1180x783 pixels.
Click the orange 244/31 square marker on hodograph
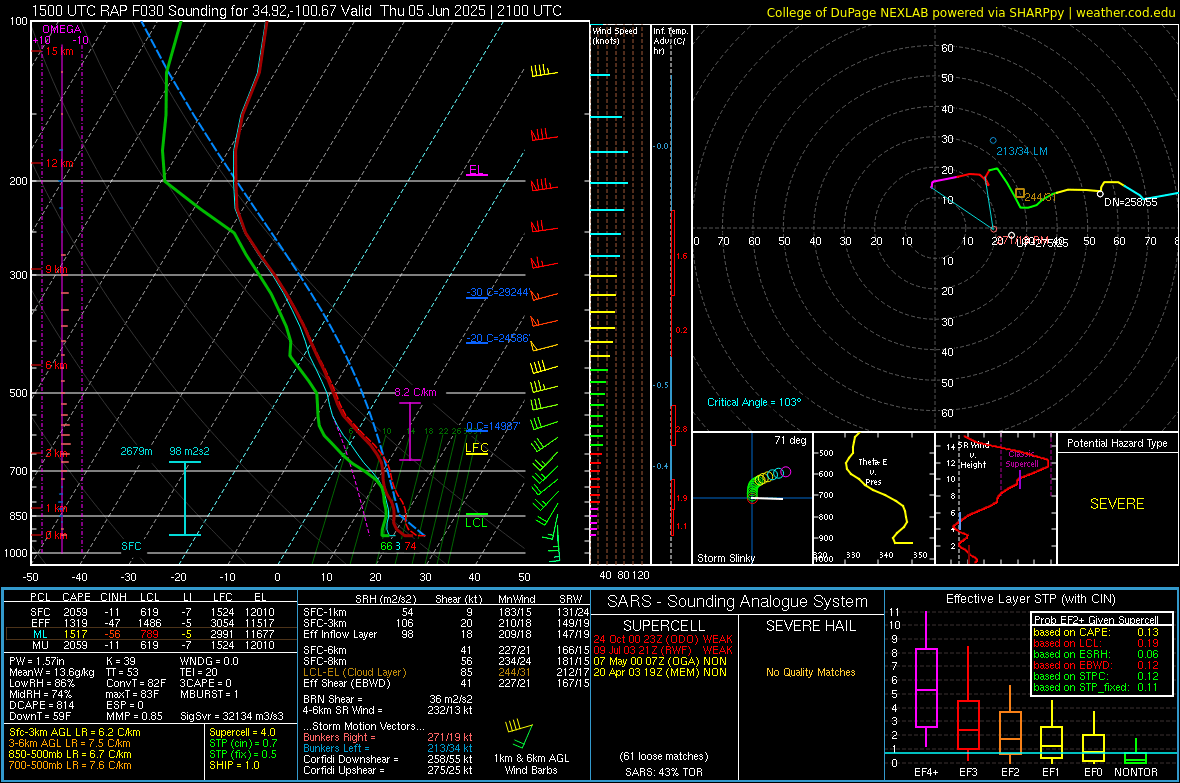point(1020,193)
